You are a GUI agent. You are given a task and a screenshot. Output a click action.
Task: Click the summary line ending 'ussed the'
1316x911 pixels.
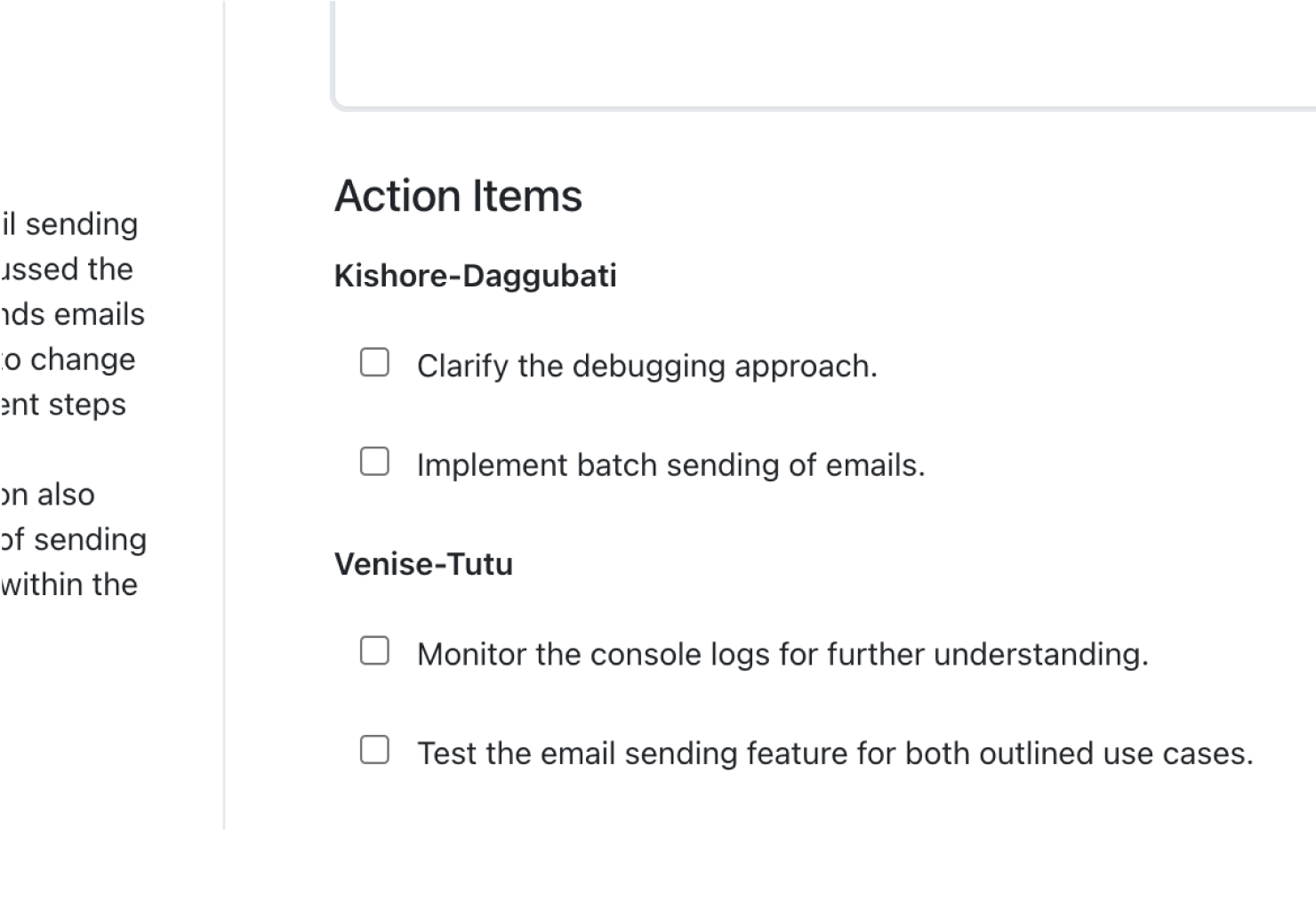point(67,269)
